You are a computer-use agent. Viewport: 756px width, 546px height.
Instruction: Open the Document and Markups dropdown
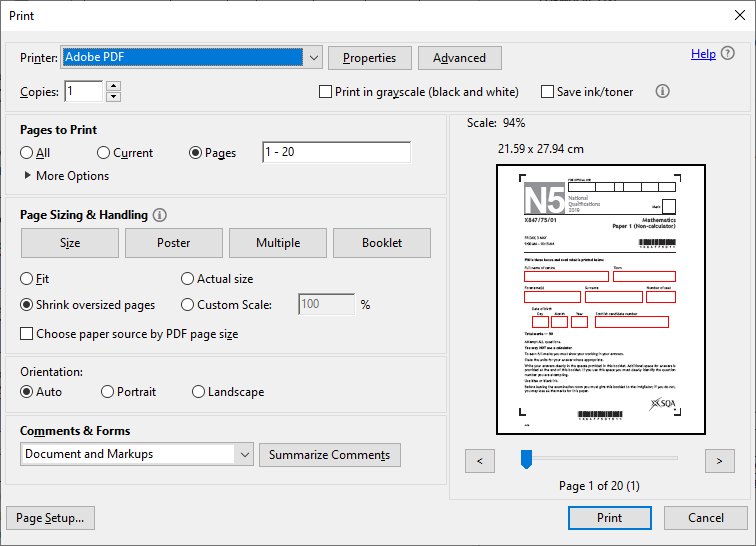pos(245,455)
